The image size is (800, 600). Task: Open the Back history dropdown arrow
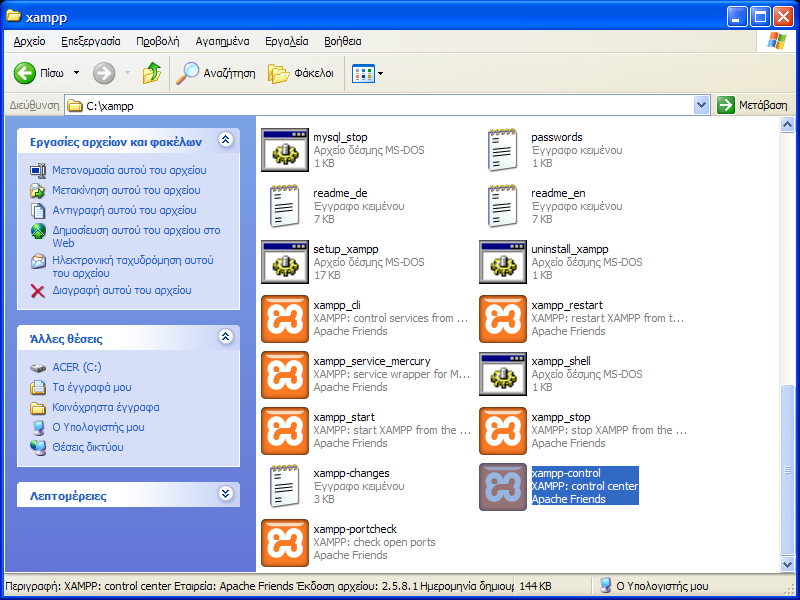click(77, 73)
